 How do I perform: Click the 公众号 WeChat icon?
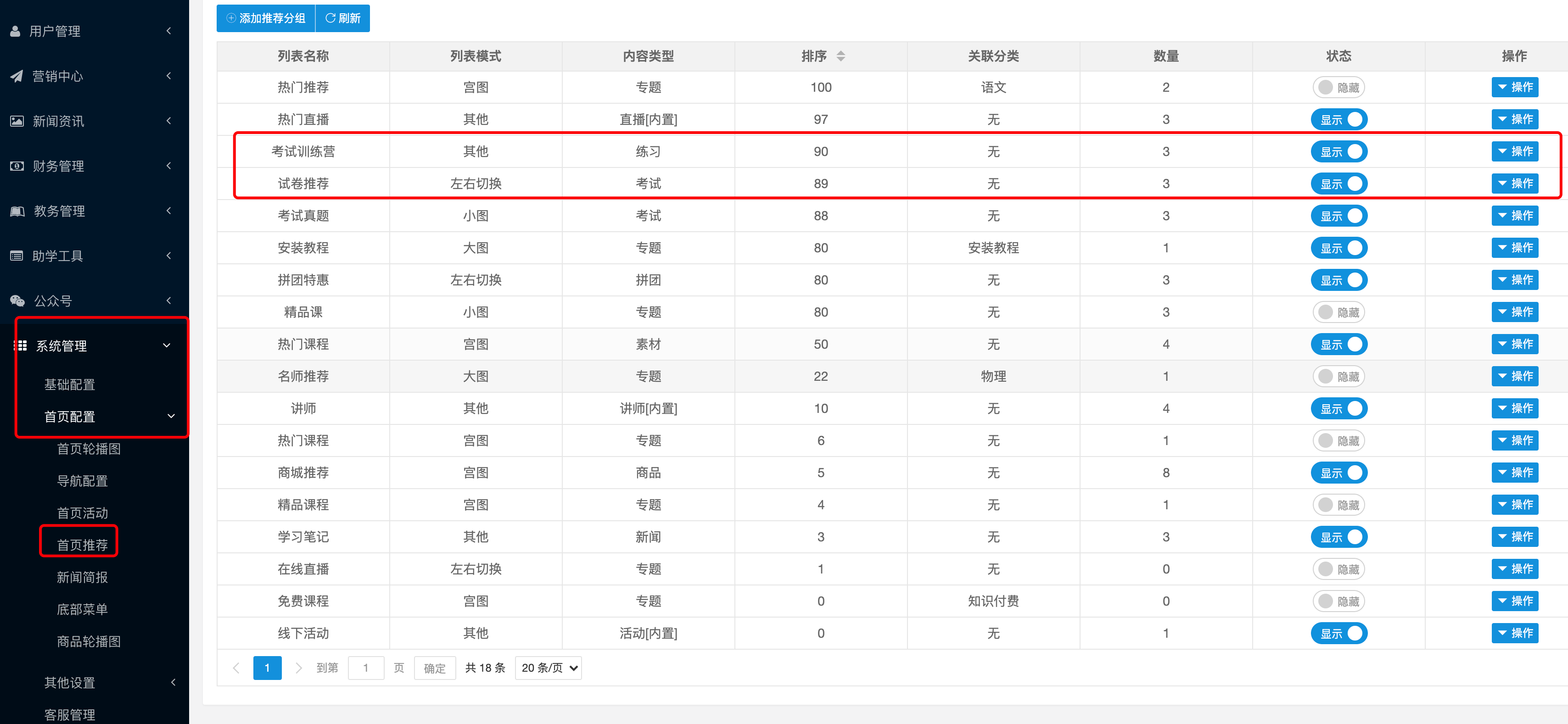coord(17,301)
